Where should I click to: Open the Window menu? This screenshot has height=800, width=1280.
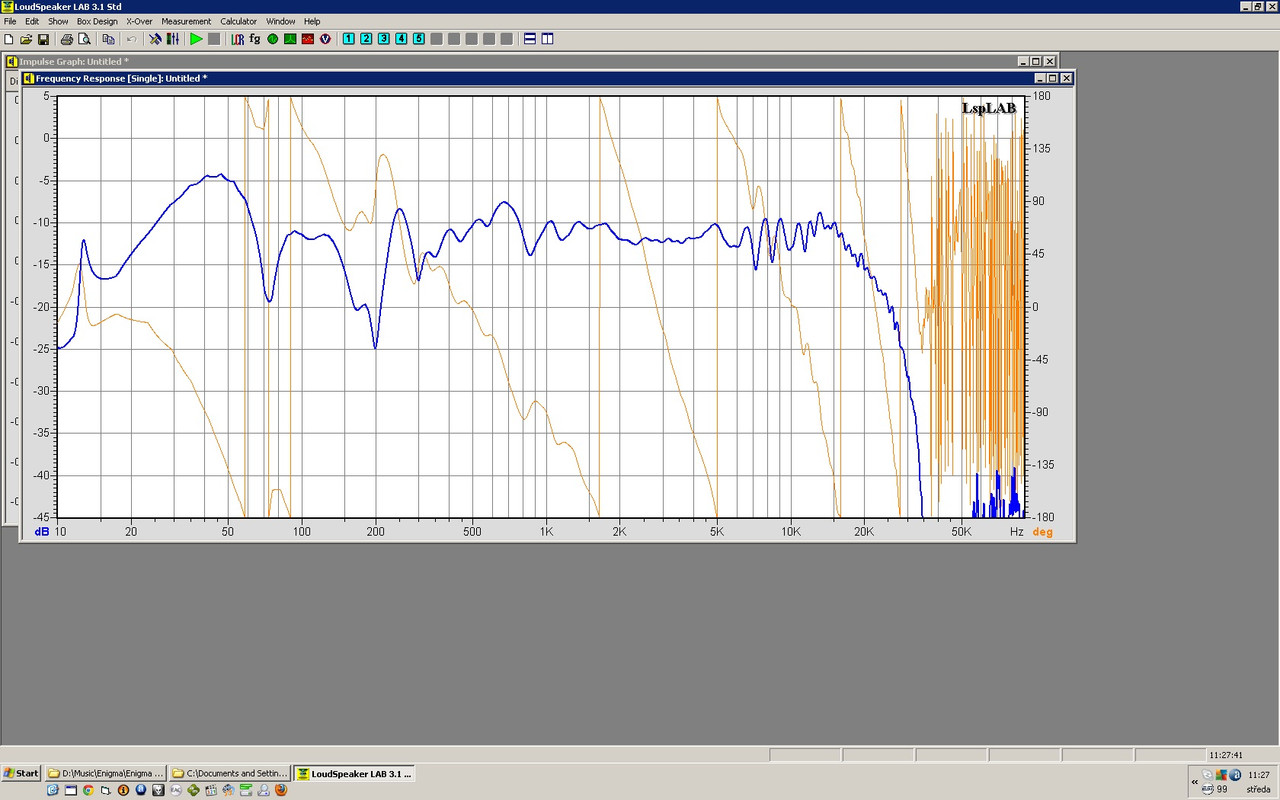[x=280, y=21]
